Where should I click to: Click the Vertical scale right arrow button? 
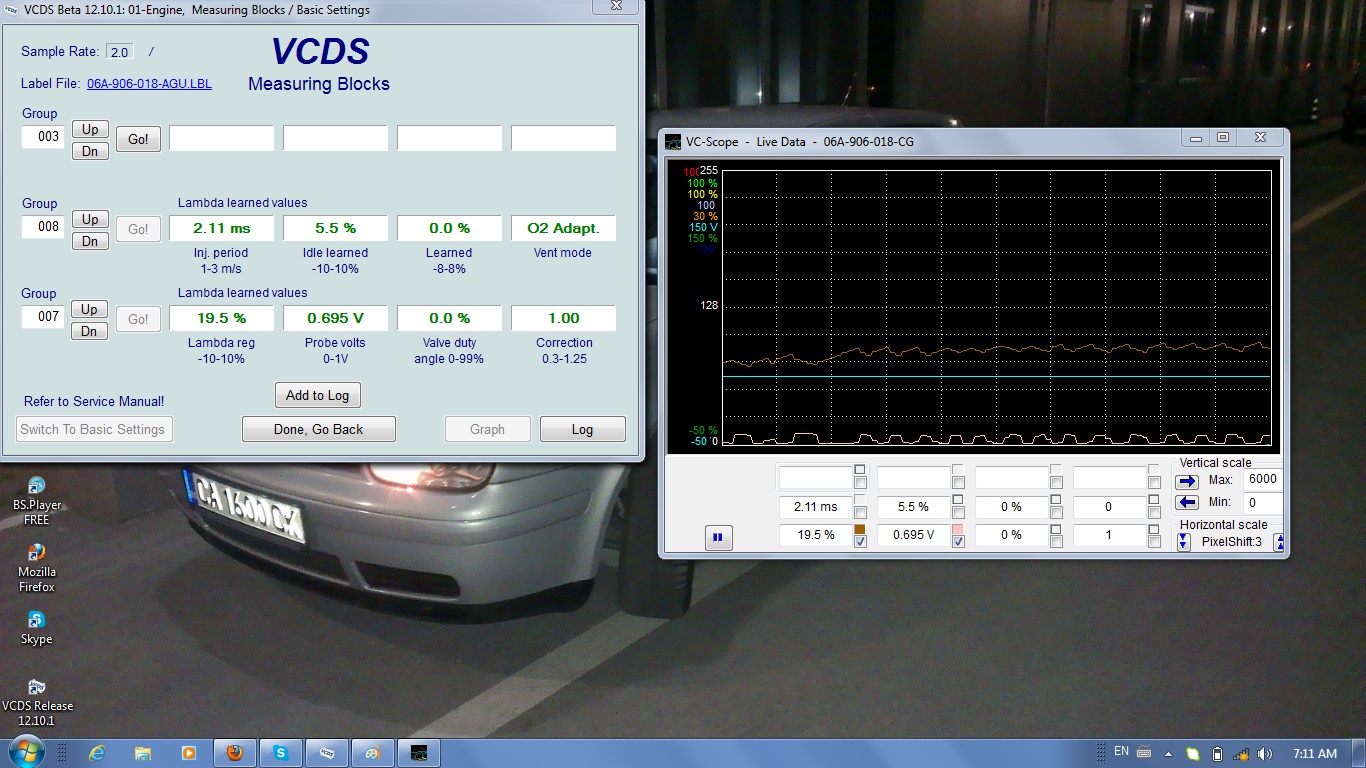[1187, 481]
